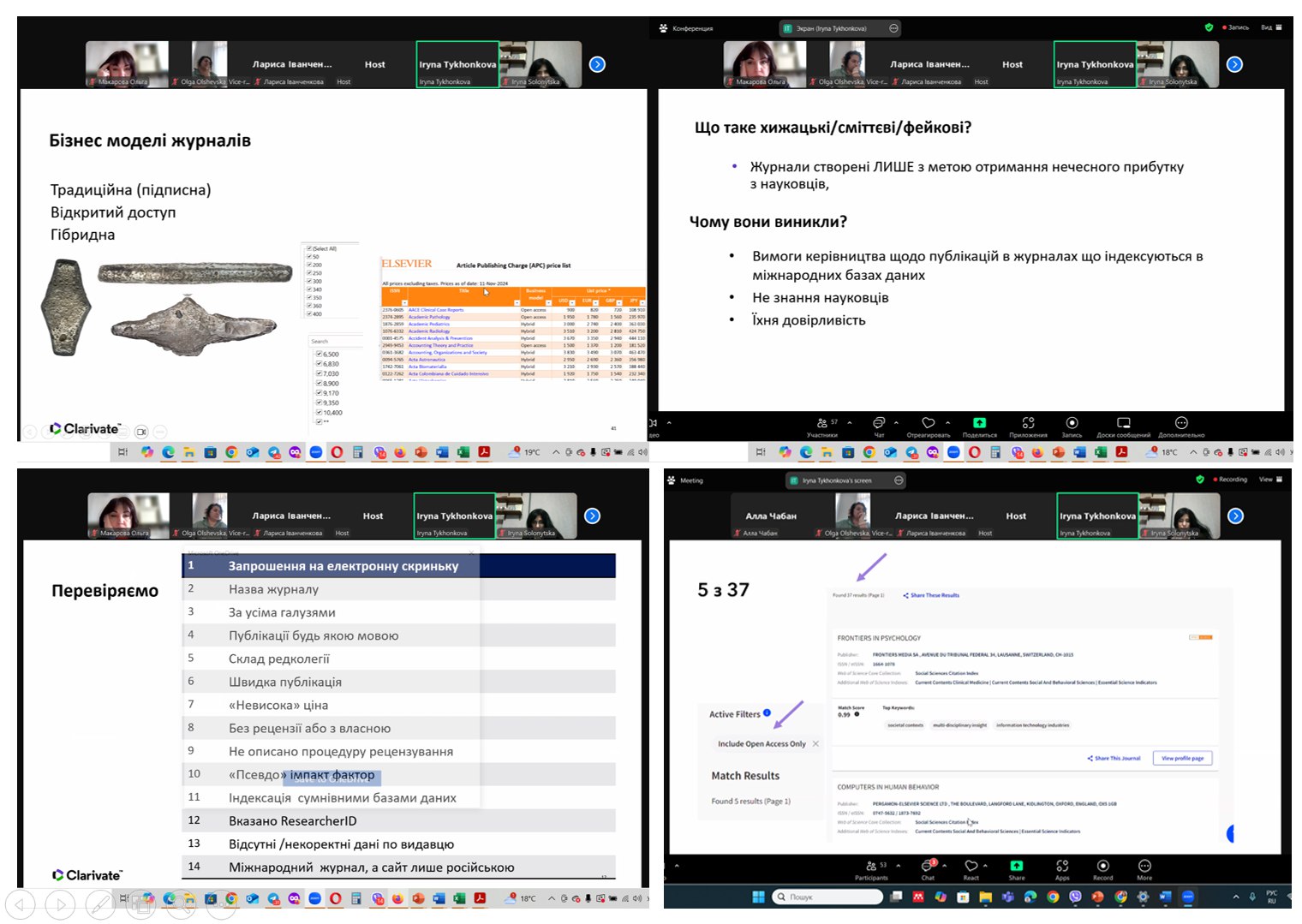Open Settings gear on the Windows 11 taskbar
Image resolution: width=1302 pixels, height=924 pixels.
1143,897
